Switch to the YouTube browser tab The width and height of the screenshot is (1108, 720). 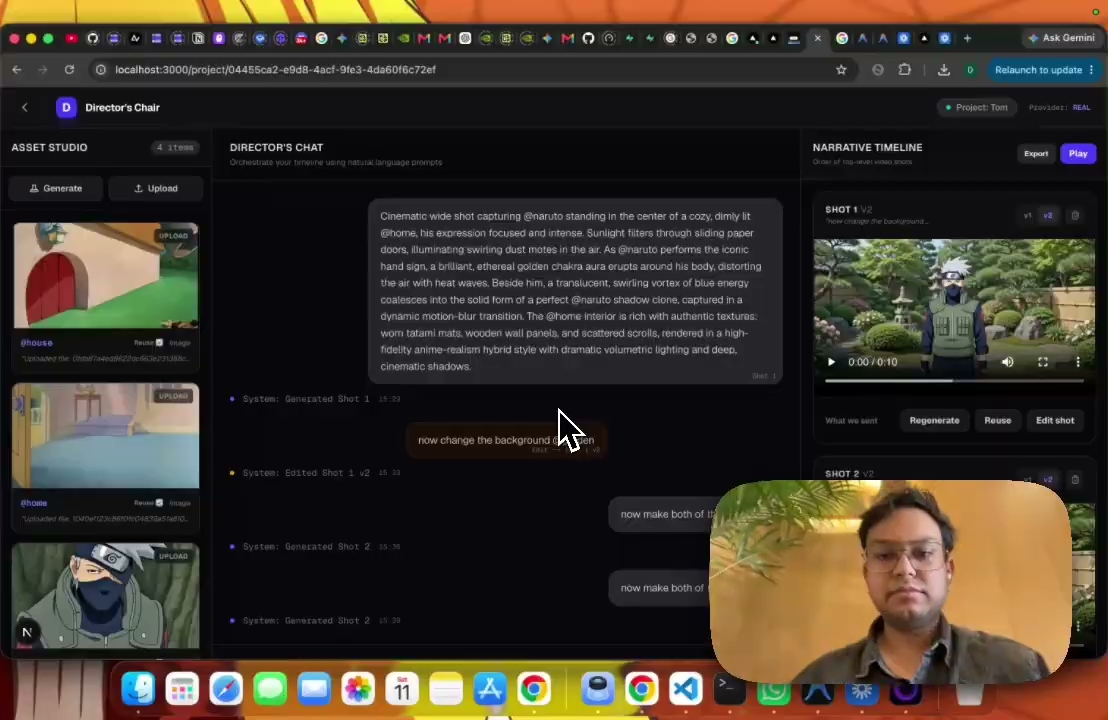(x=71, y=38)
